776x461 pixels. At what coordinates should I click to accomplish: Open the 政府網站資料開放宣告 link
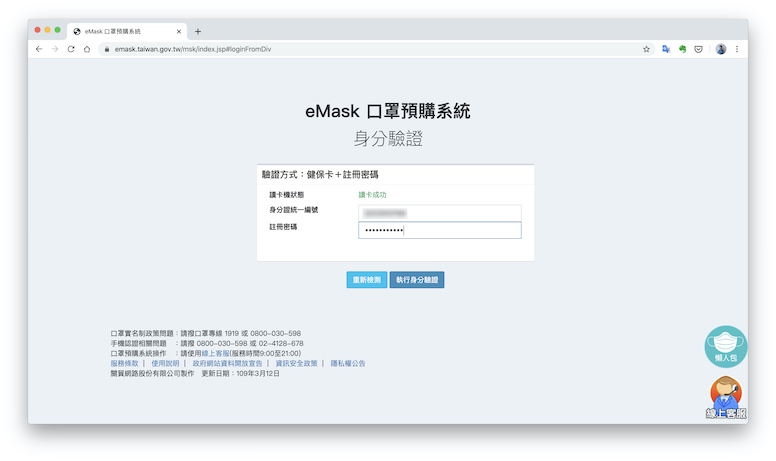227,363
